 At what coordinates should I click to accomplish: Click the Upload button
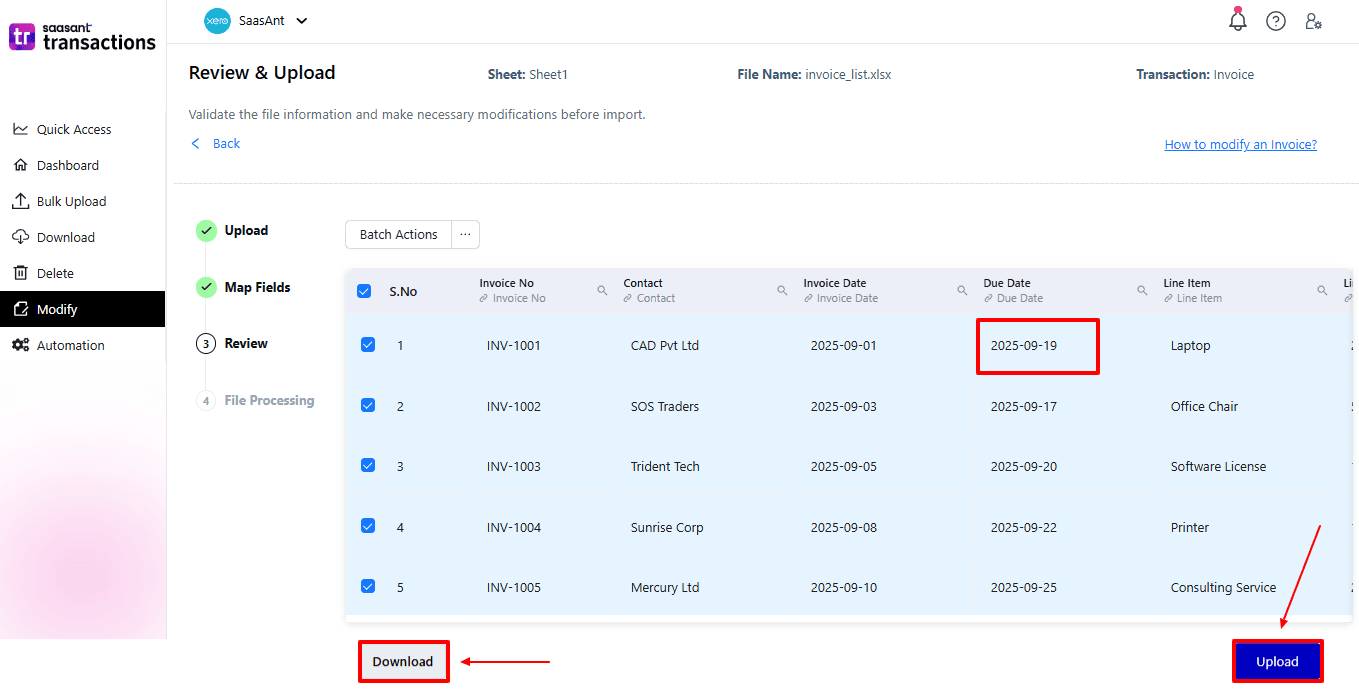(x=1277, y=661)
